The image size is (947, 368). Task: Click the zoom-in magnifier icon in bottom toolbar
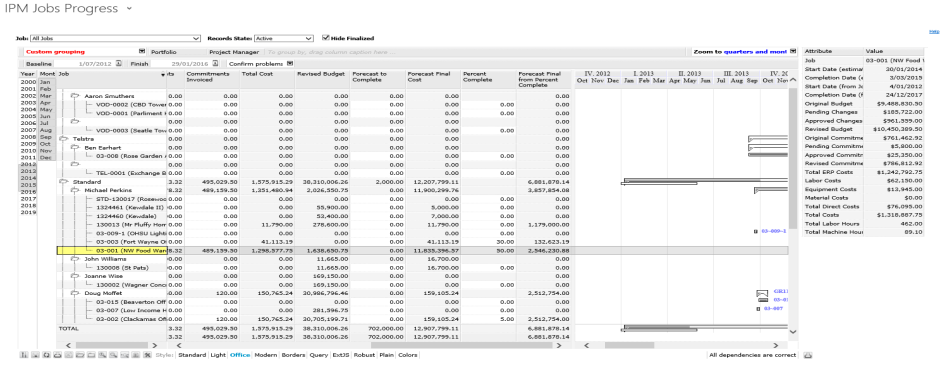(102, 355)
